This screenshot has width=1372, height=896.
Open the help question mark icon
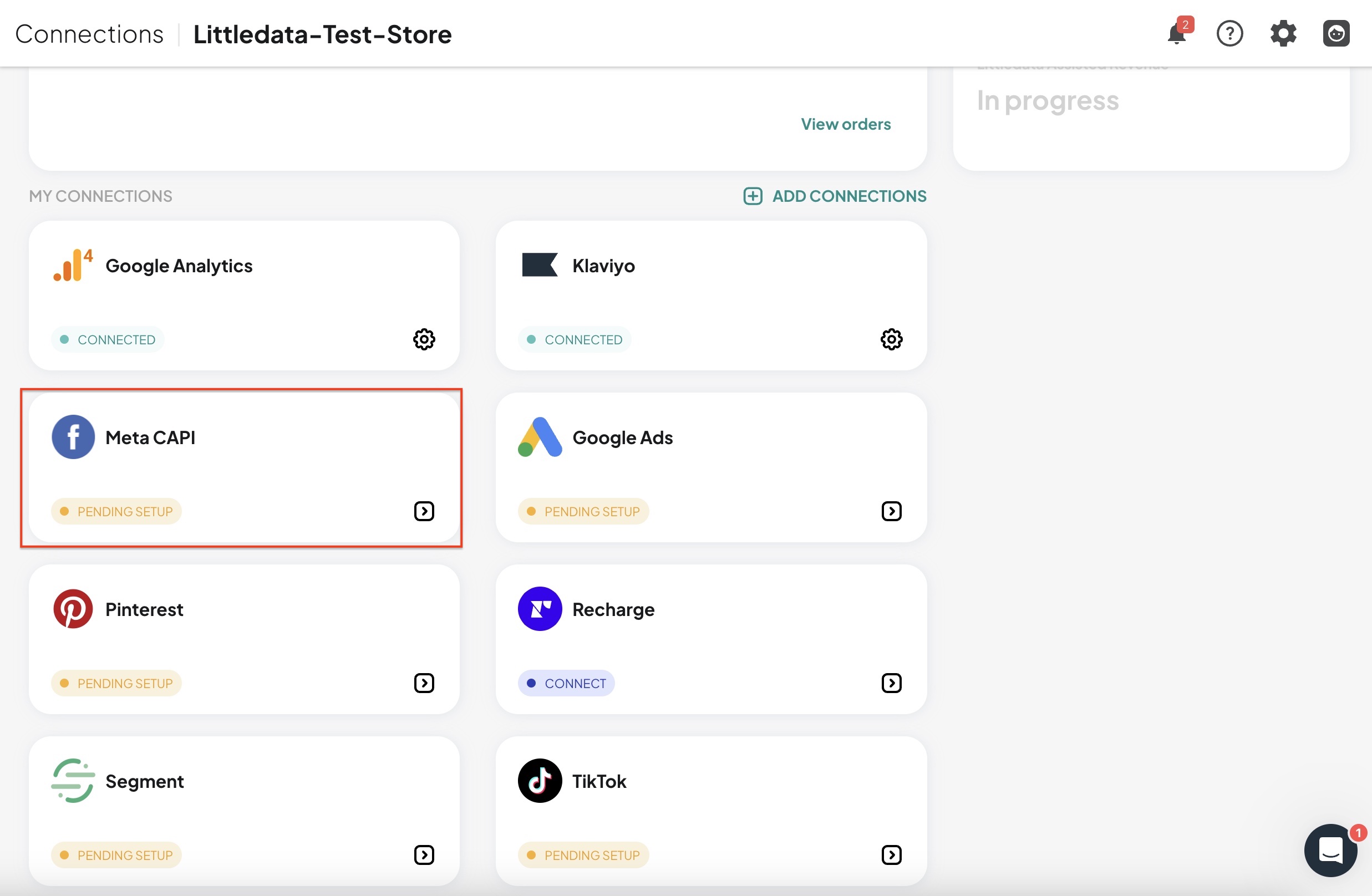pyautogui.click(x=1229, y=33)
